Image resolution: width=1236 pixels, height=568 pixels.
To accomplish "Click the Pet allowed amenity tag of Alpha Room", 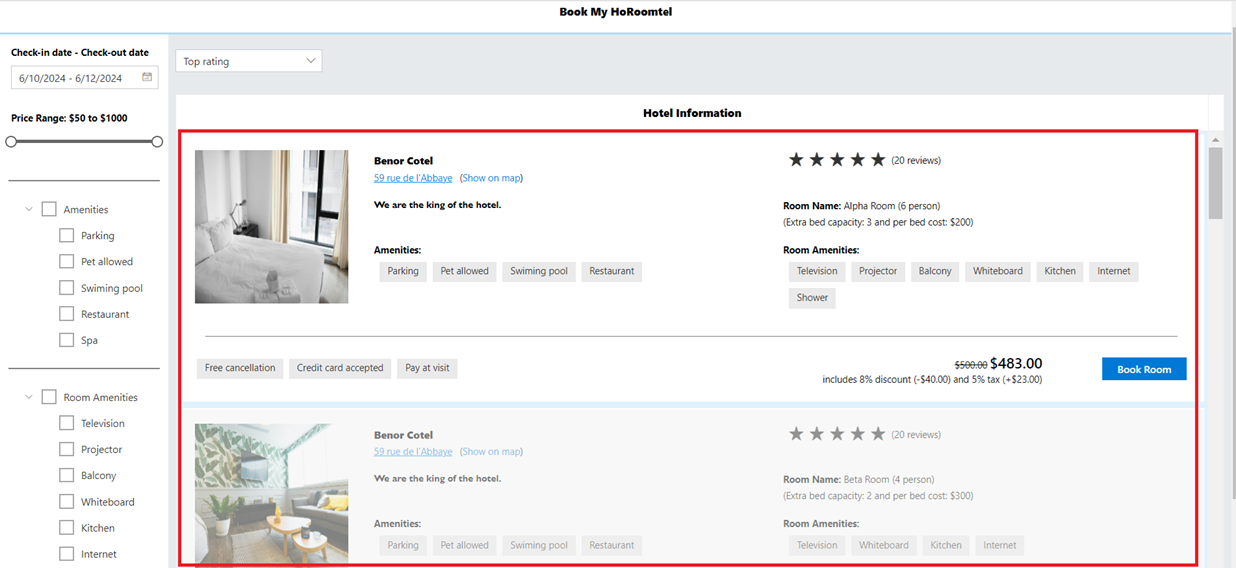I will point(465,271).
